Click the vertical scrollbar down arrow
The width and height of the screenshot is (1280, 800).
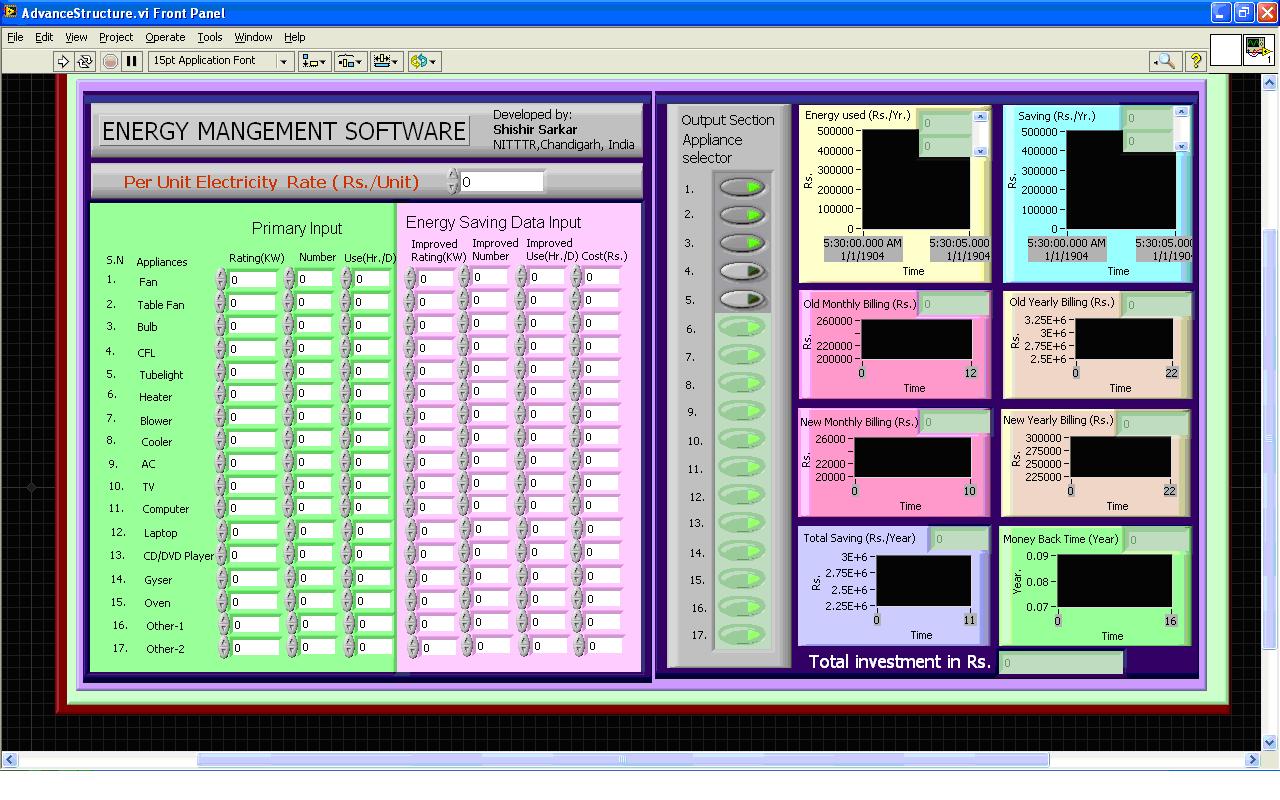pyautogui.click(x=1271, y=742)
